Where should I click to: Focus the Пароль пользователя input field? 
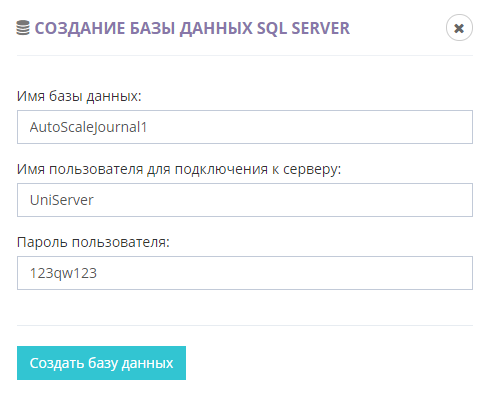click(245, 273)
